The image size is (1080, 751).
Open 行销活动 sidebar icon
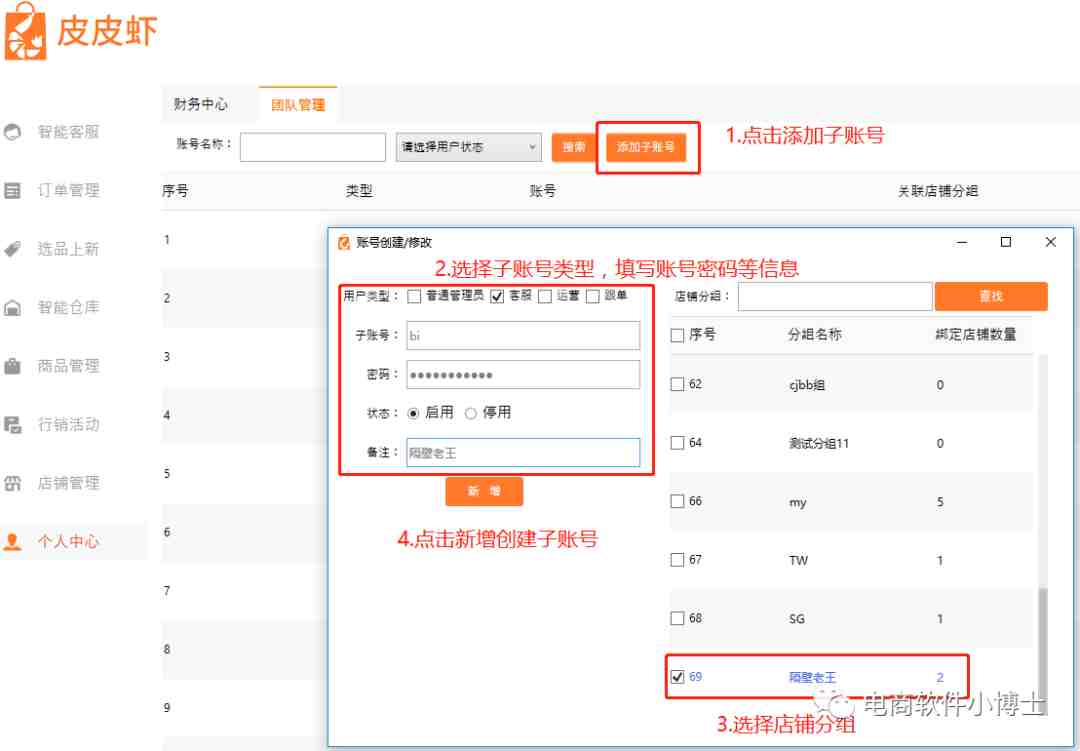click(12, 424)
